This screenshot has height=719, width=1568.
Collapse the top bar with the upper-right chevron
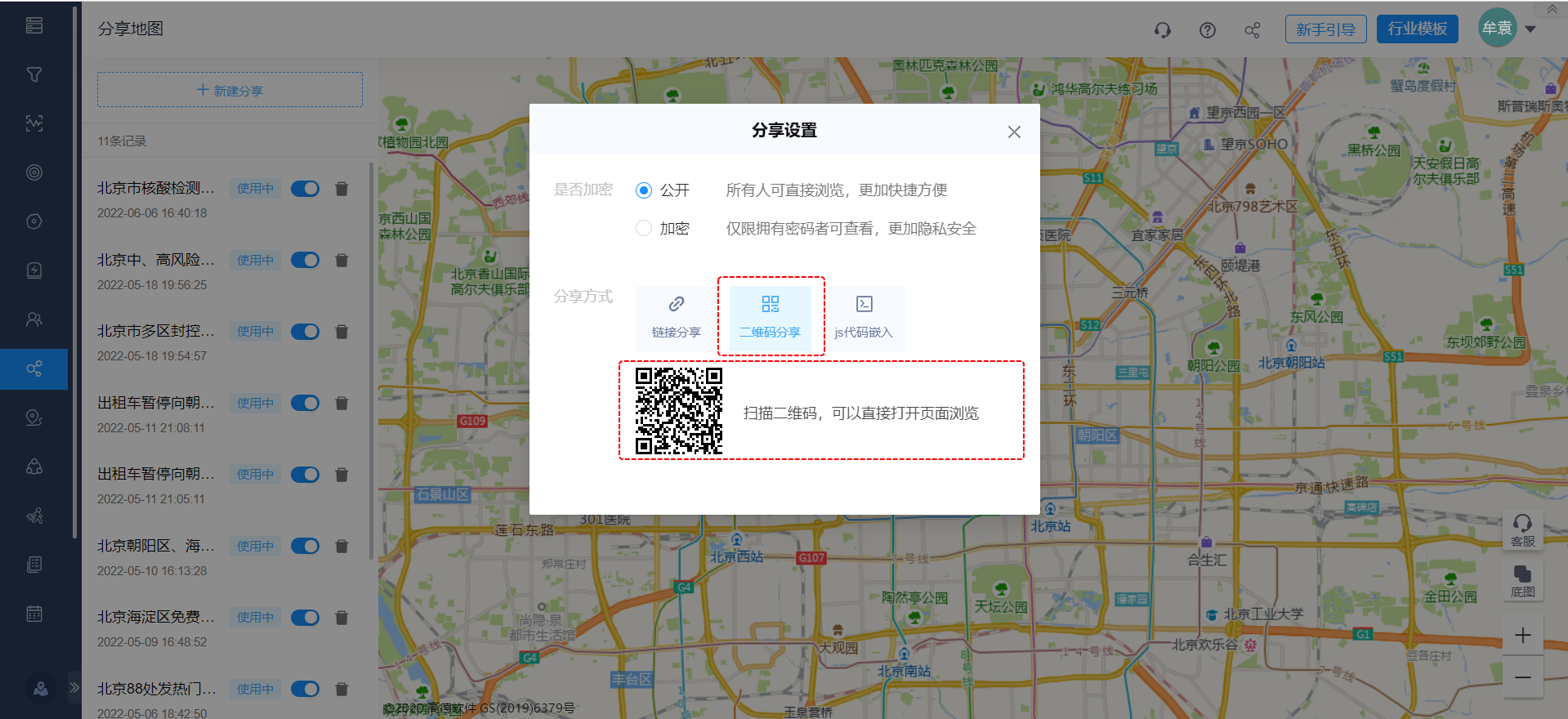(1552, 9)
